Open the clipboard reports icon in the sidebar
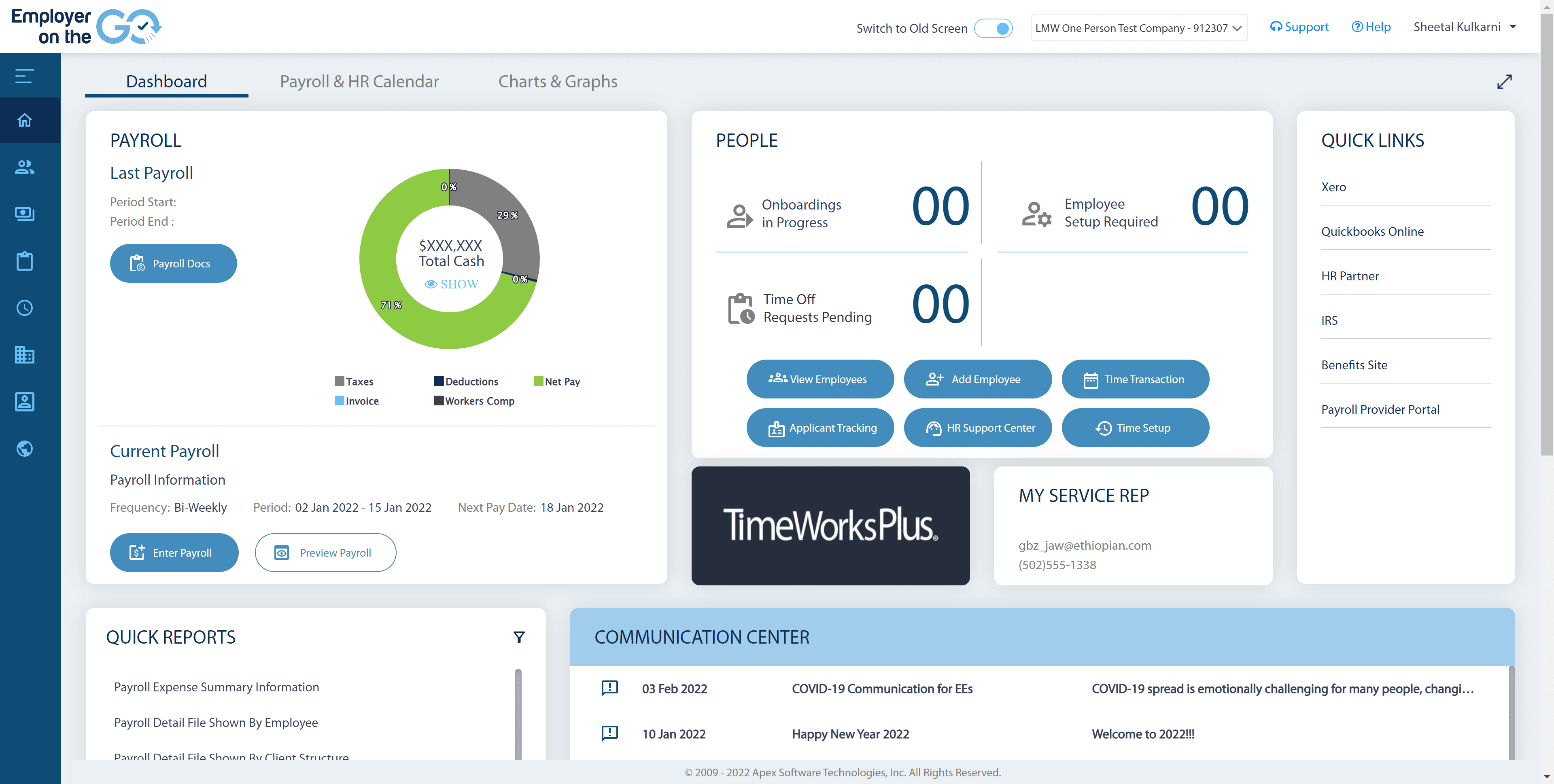The height and width of the screenshot is (784, 1554). coord(24,261)
